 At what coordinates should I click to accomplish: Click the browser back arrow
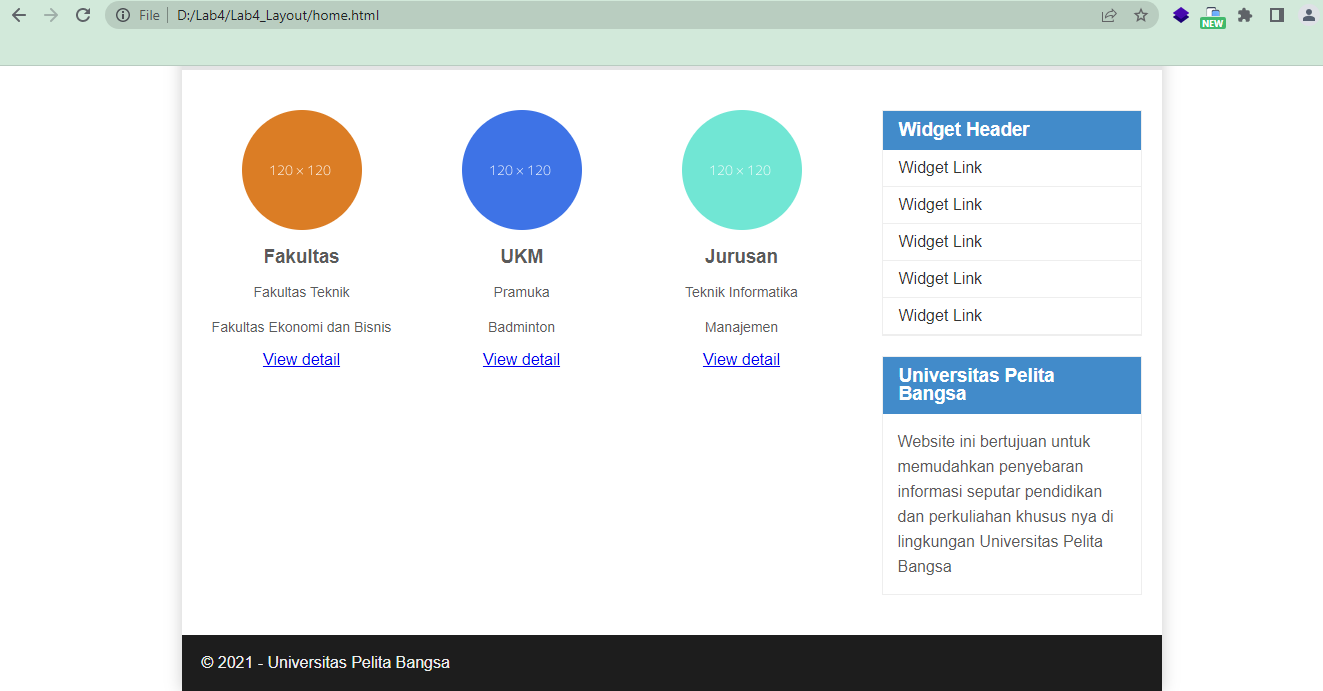pos(20,15)
